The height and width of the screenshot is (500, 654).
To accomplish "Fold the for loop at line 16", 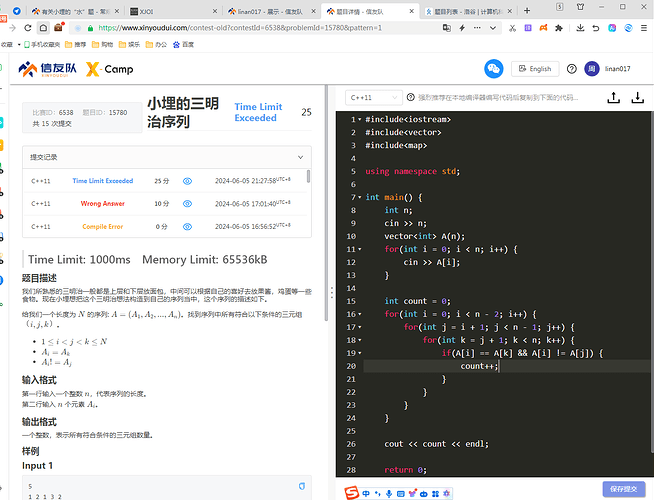I will [x=360, y=314].
